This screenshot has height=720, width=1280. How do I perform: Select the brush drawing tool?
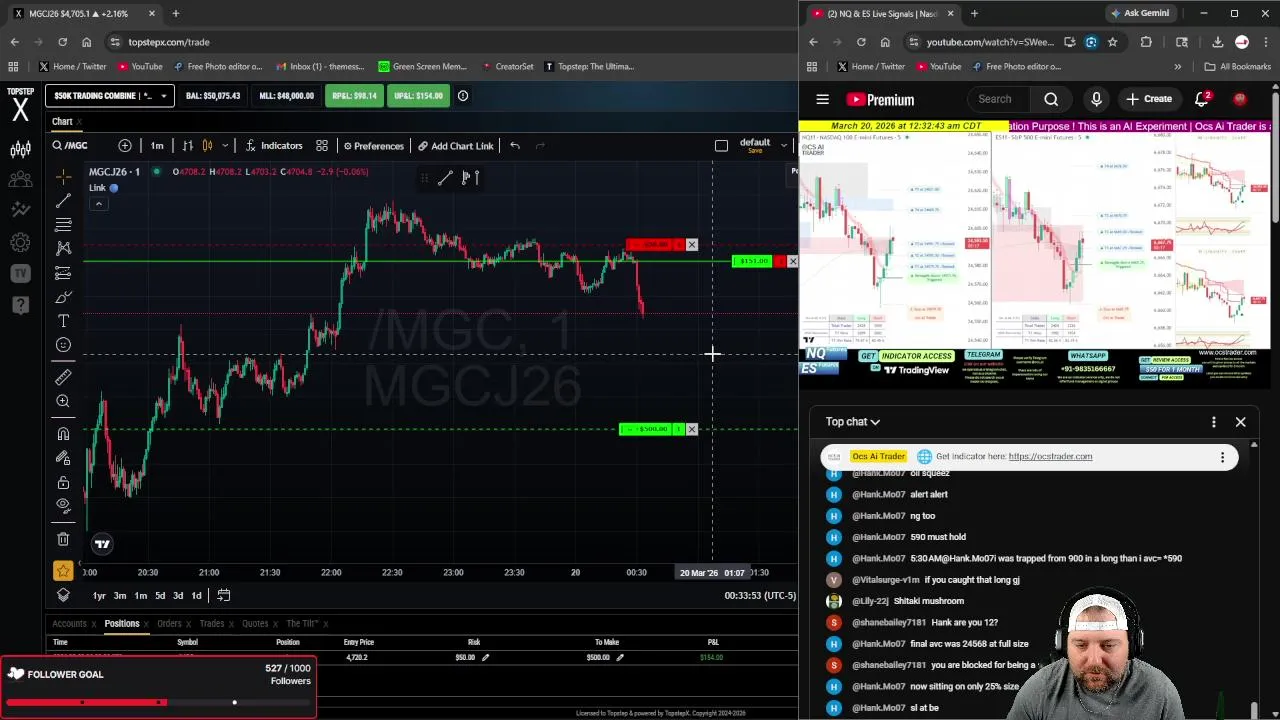(x=63, y=297)
